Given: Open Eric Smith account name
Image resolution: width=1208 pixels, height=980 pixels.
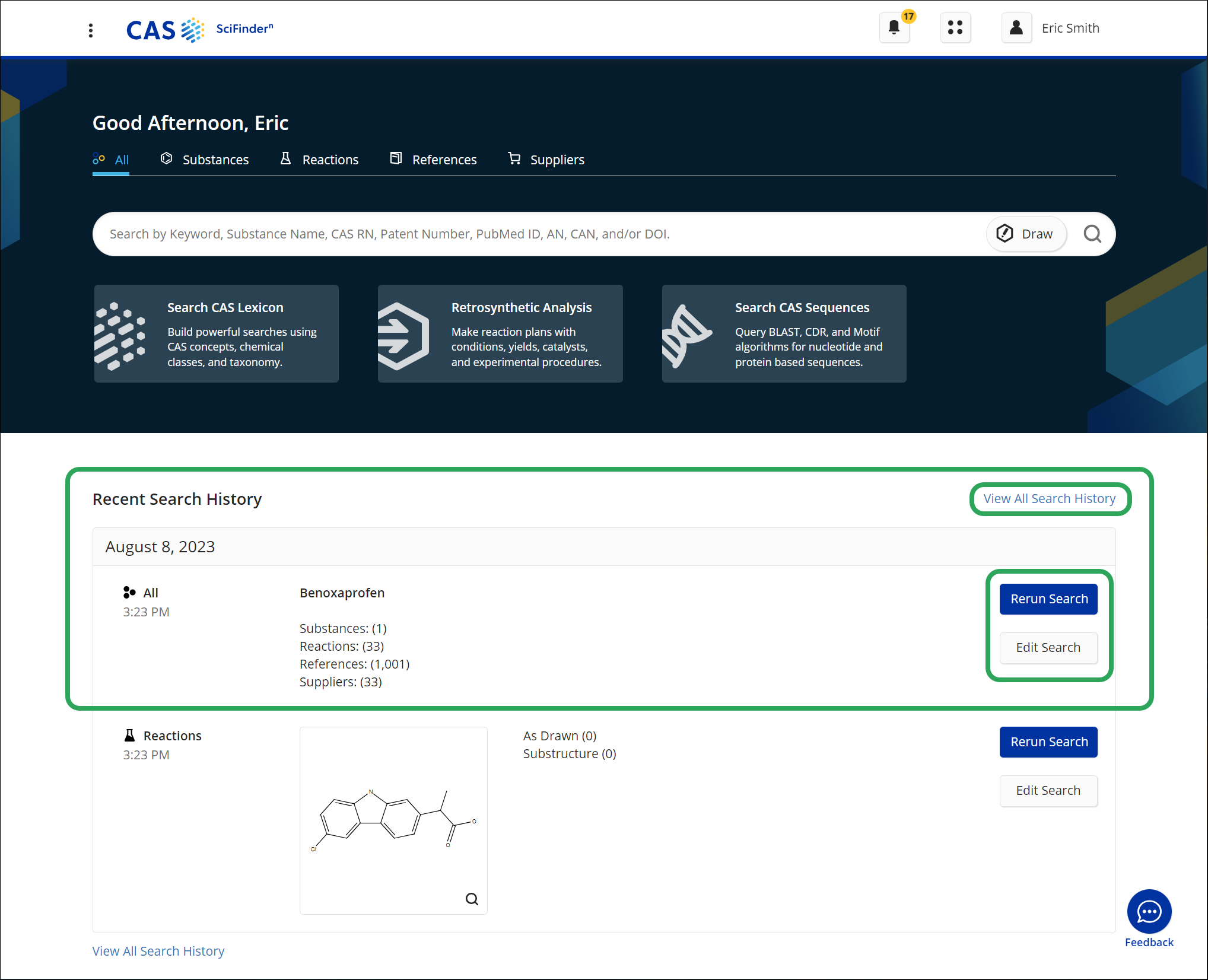Looking at the screenshot, I should tap(1070, 28).
